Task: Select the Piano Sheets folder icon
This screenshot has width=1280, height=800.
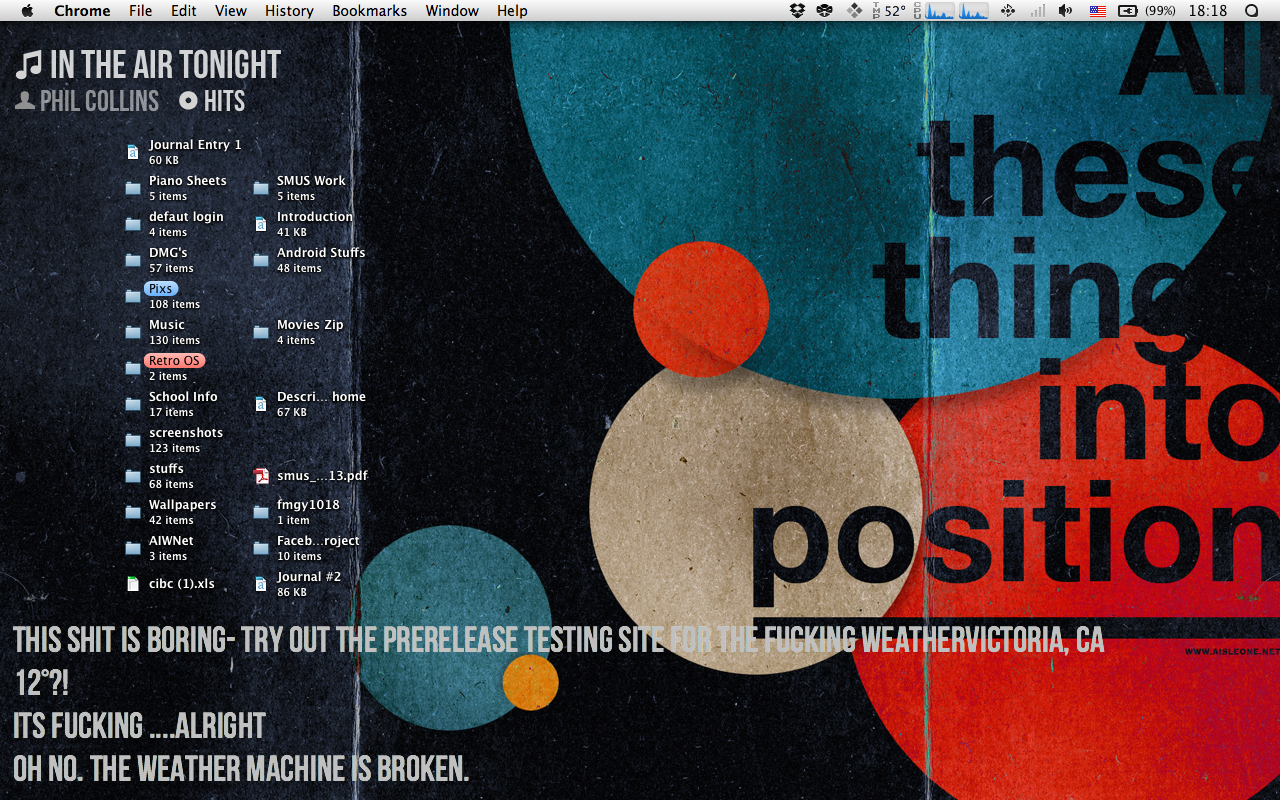Action: click(x=132, y=188)
